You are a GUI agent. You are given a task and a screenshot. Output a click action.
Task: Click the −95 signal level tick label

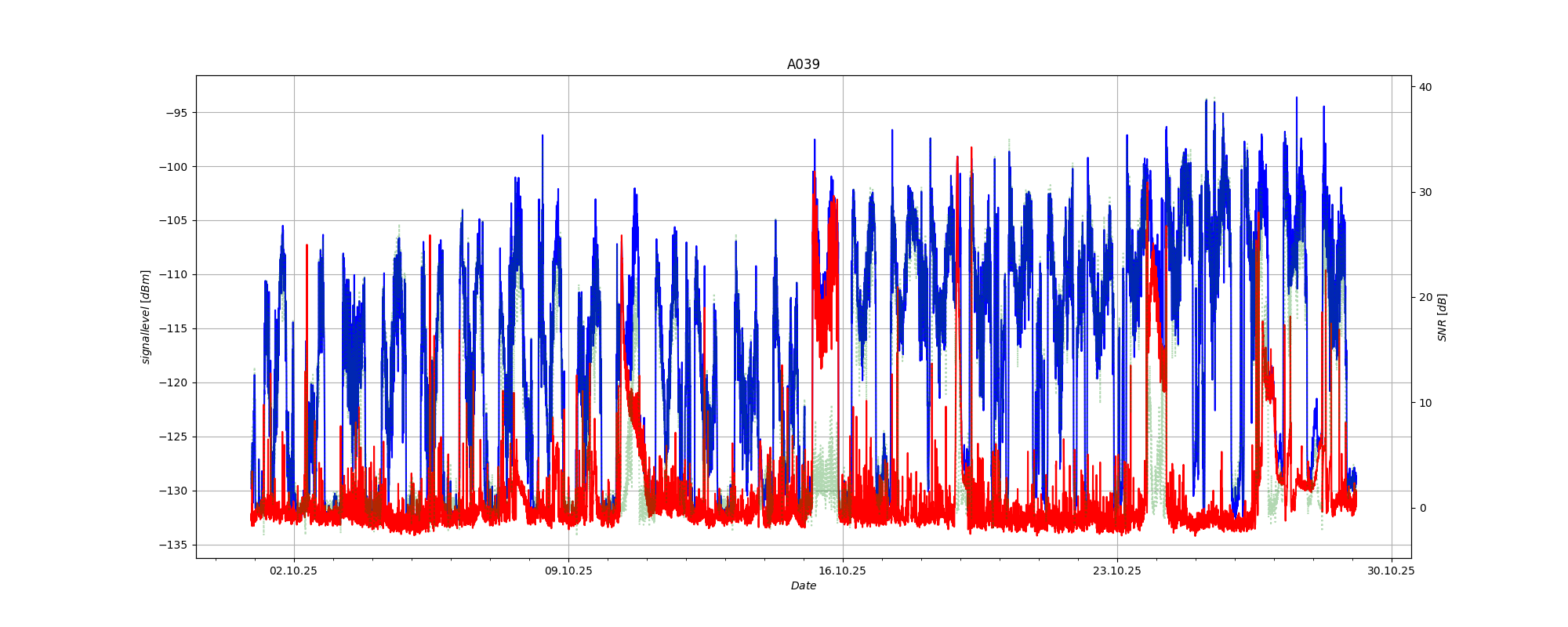click(176, 113)
